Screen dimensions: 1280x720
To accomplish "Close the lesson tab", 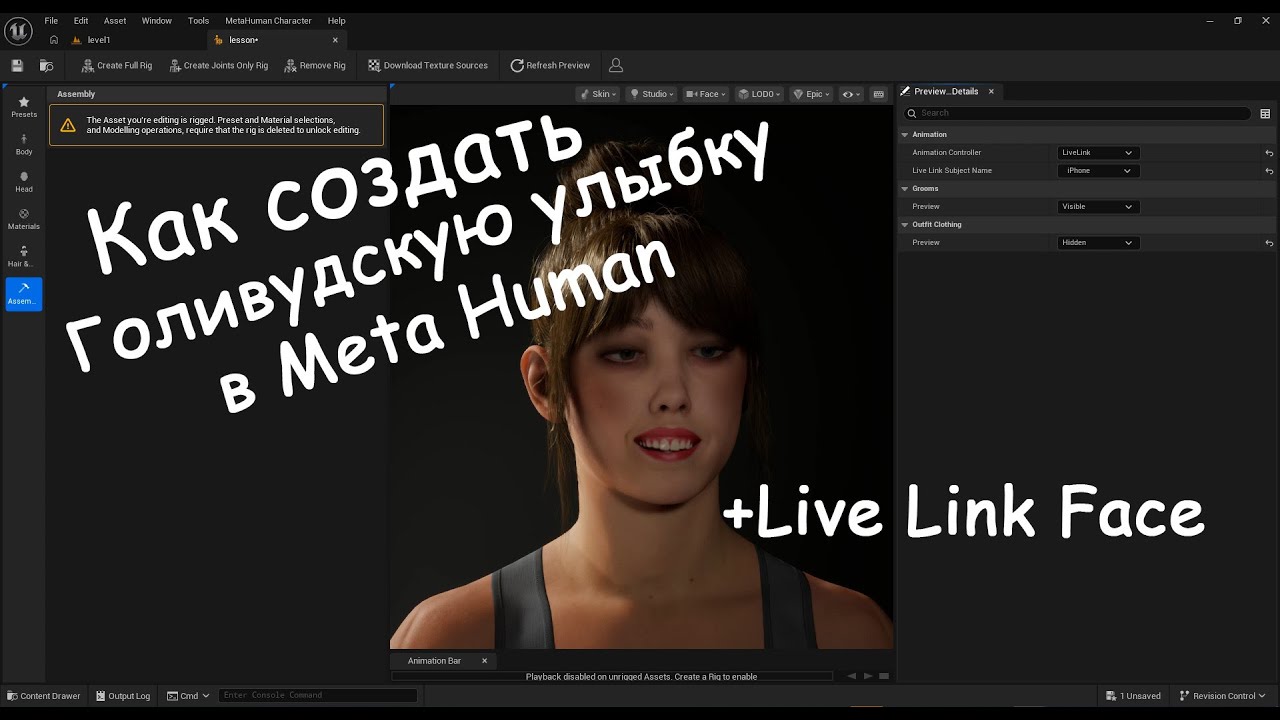I will click(335, 40).
